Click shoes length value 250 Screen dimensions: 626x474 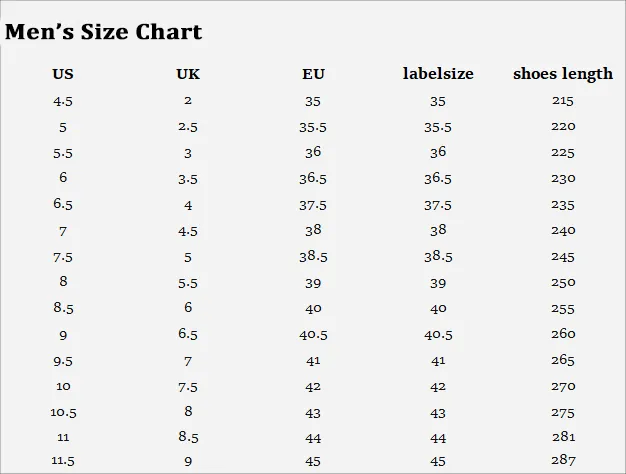coord(563,282)
